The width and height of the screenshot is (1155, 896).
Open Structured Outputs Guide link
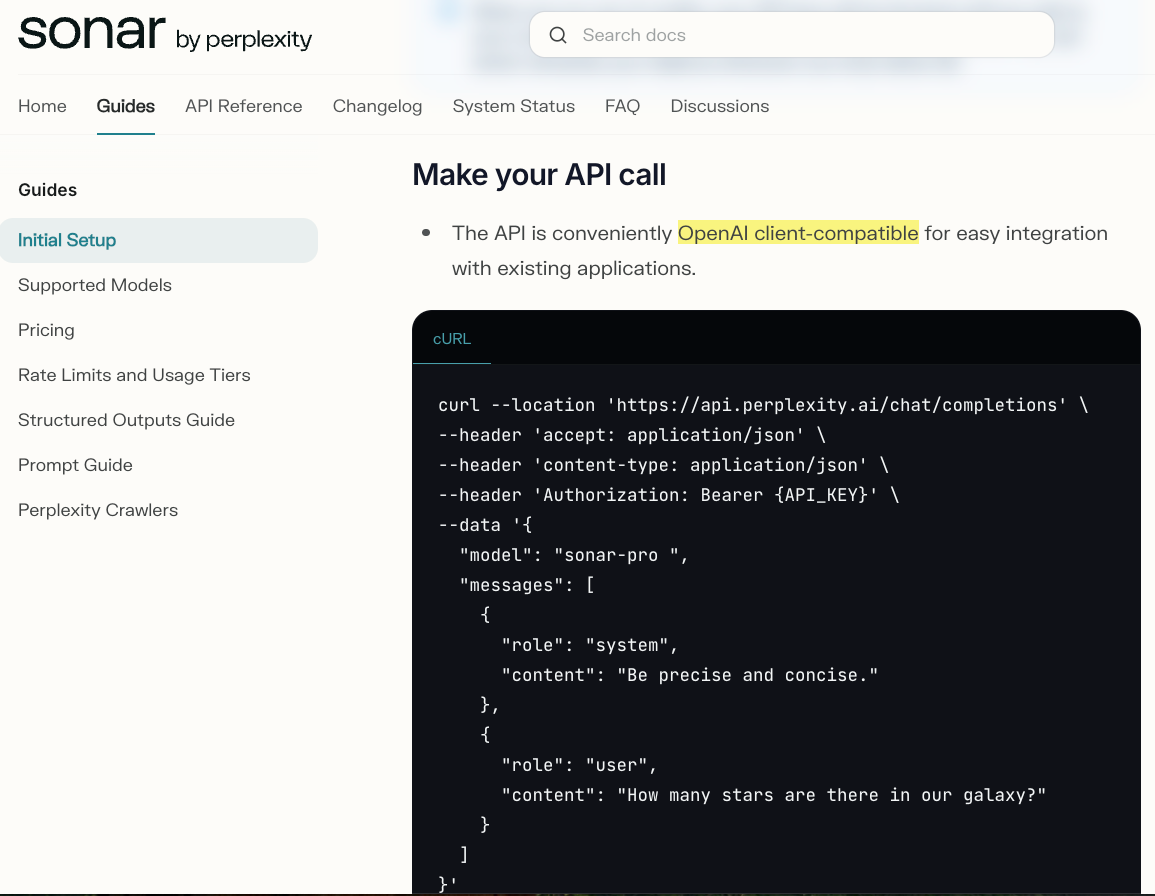(126, 420)
